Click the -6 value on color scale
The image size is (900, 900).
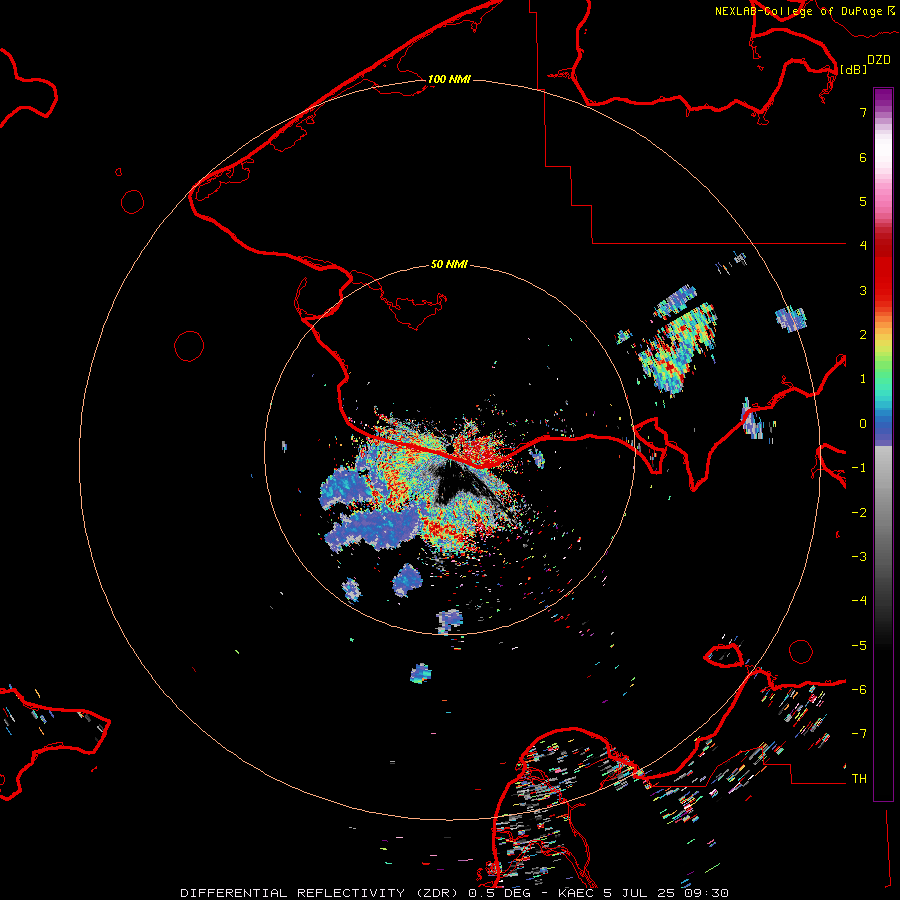tap(859, 690)
